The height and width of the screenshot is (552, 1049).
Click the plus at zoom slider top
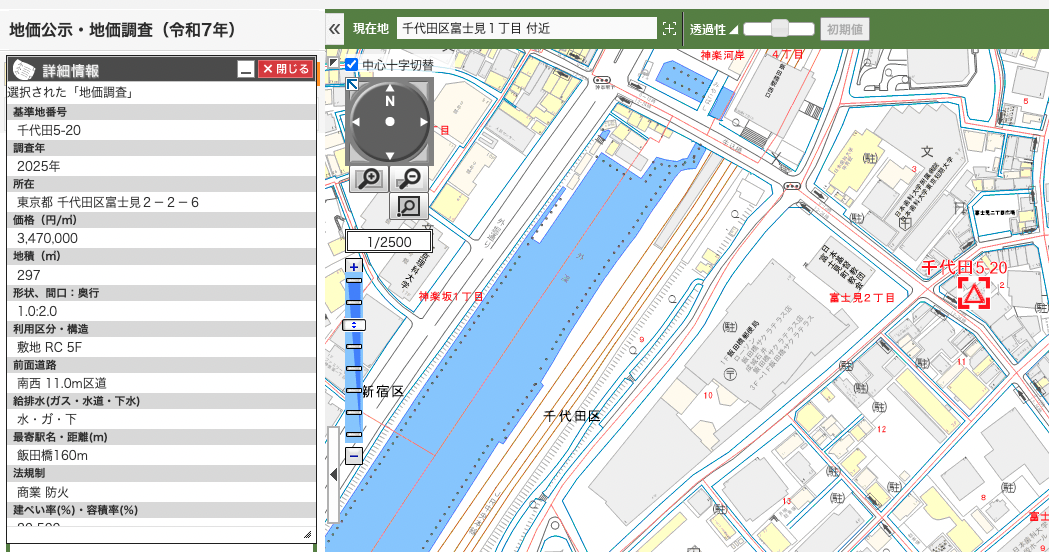click(353, 267)
